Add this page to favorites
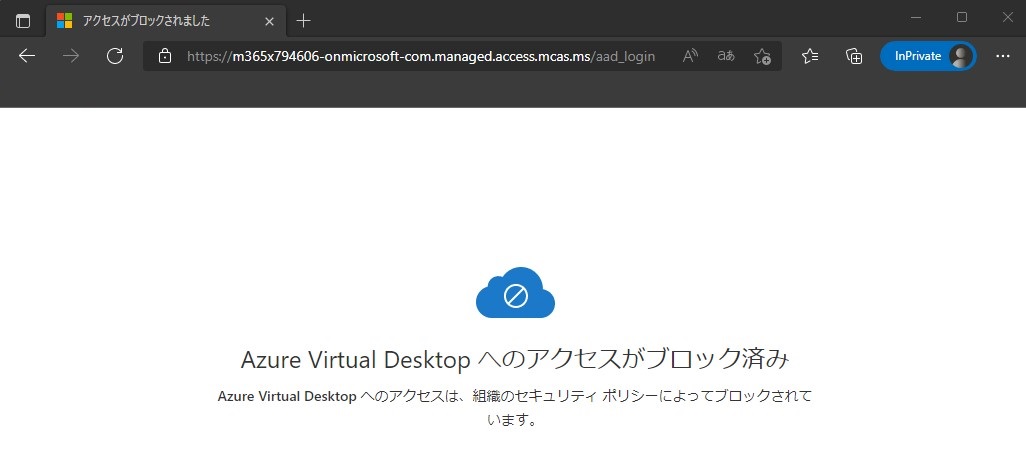This screenshot has width=1026, height=475. tap(762, 57)
